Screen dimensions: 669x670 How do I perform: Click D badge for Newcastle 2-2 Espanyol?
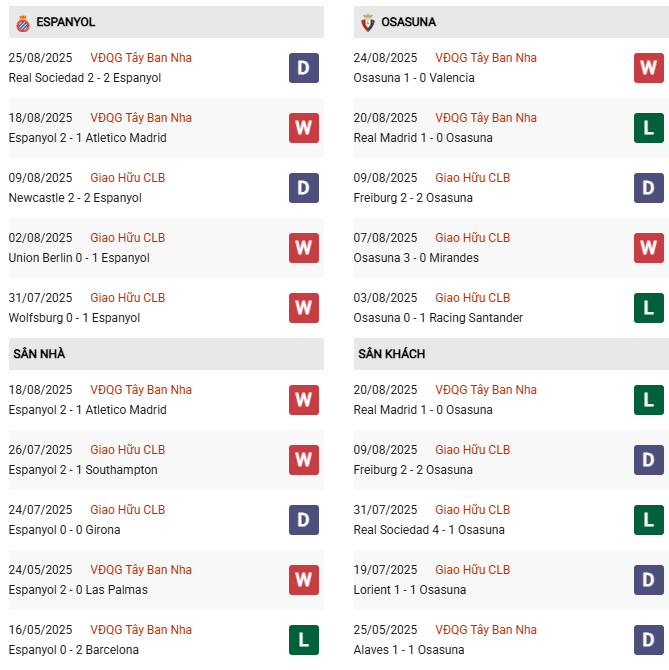[x=304, y=188]
